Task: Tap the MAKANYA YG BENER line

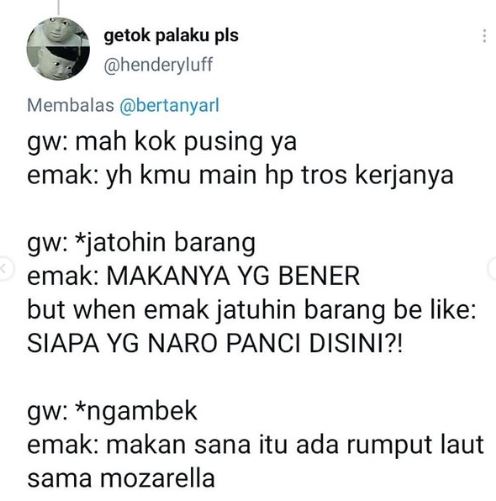Action: pos(193,276)
